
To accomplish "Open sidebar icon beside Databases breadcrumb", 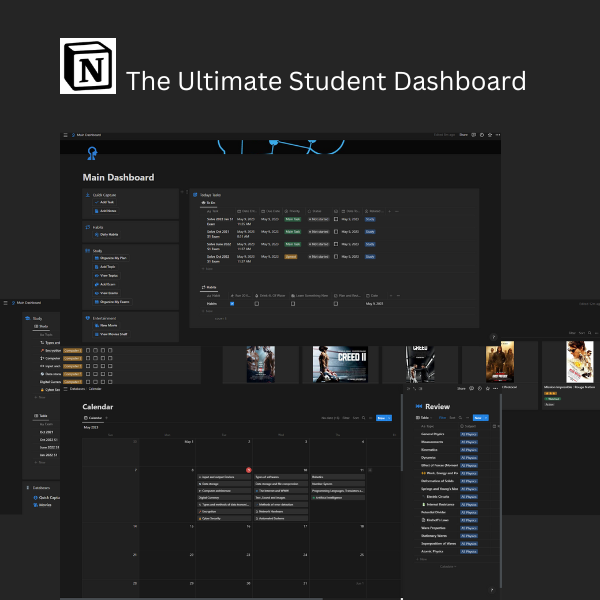I will (x=65, y=389).
